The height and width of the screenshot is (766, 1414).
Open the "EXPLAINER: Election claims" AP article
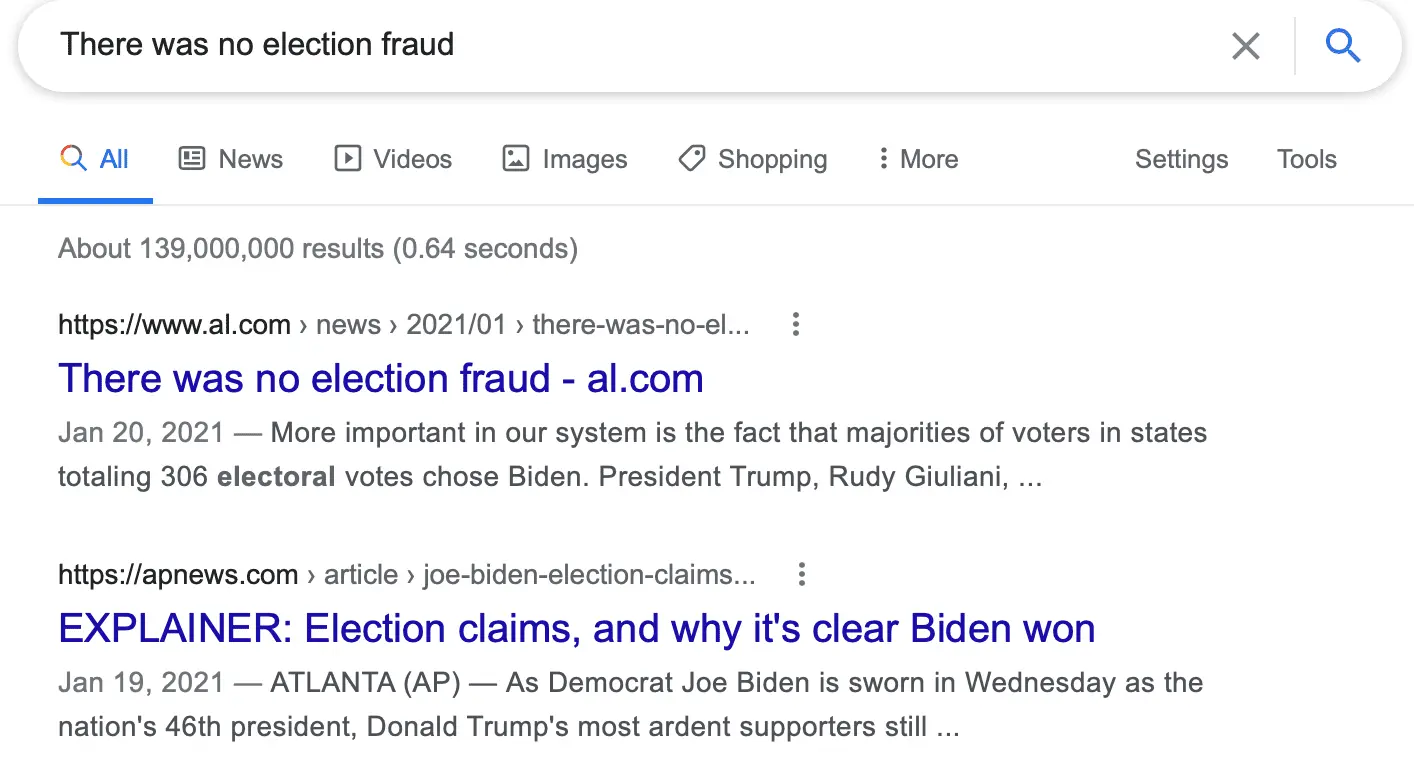(x=576, y=628)
